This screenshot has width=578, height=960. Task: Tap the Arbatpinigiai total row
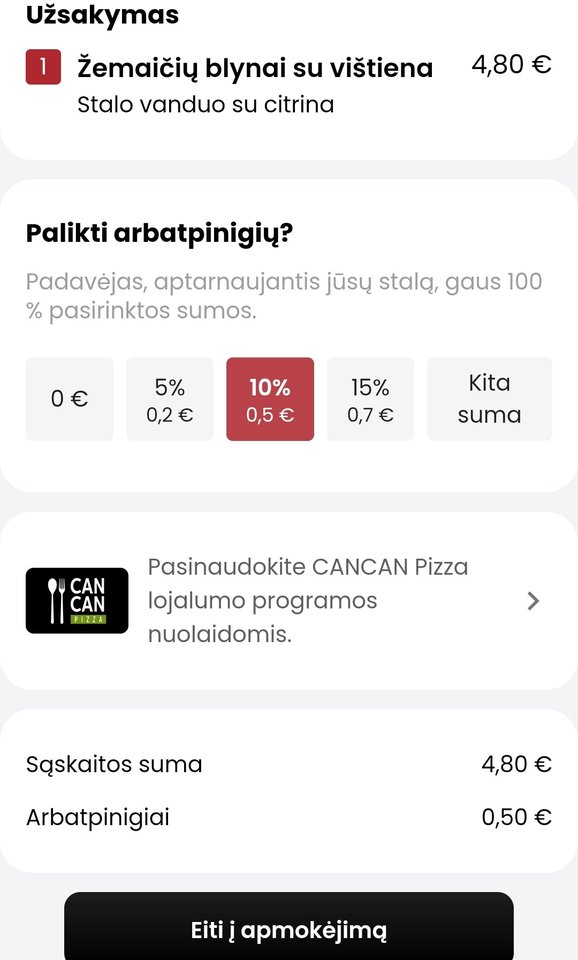289,817
